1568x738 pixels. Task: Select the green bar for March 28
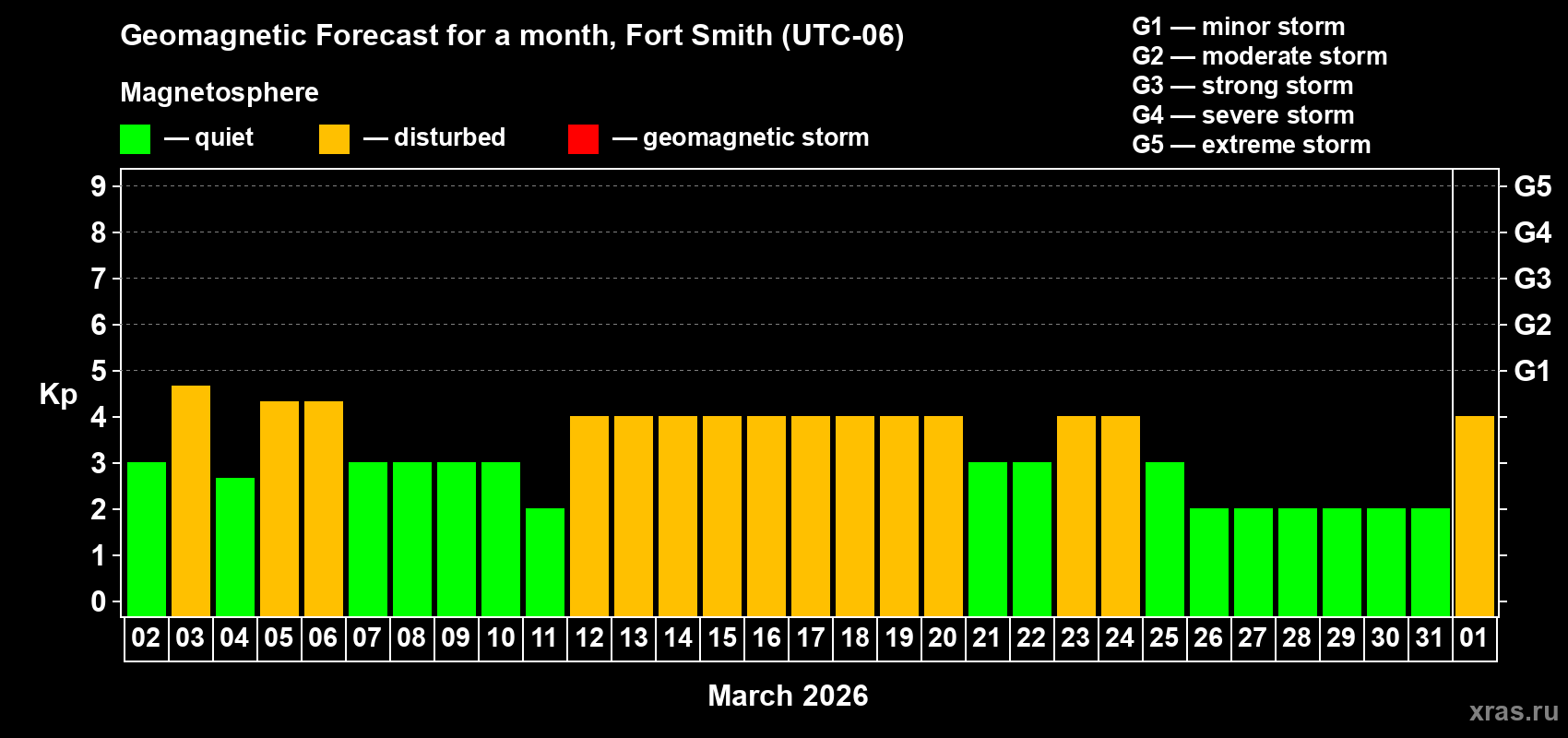click(1298, 562)
